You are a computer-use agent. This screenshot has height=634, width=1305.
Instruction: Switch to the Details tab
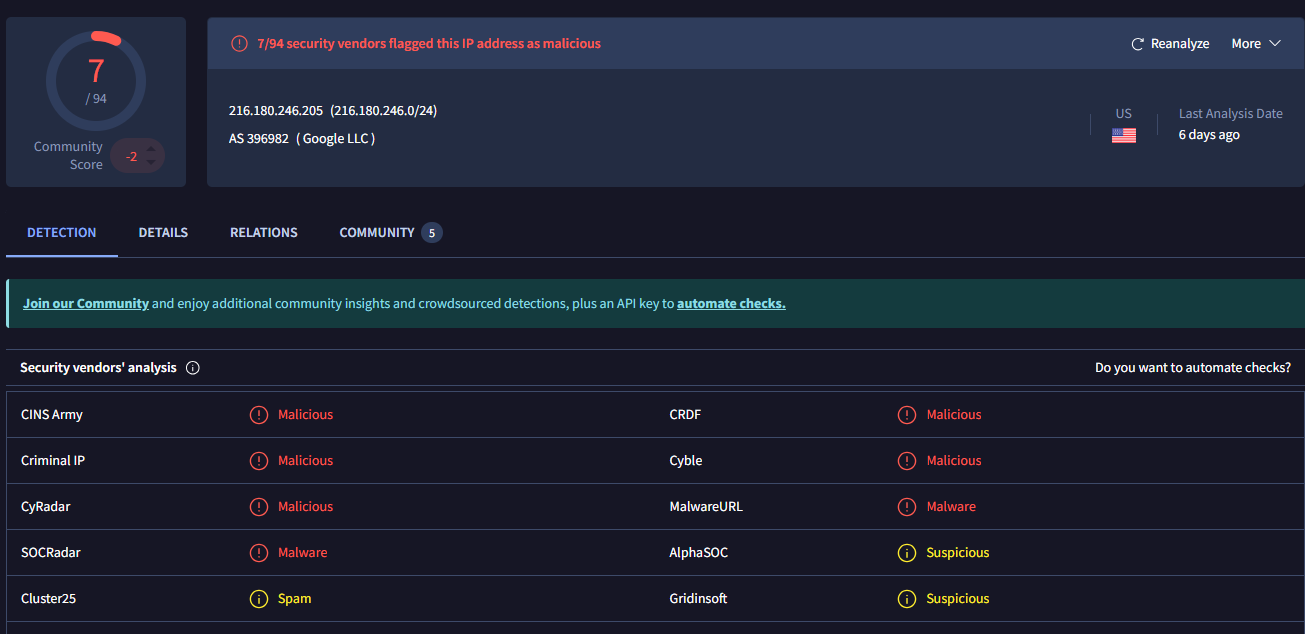click(x=163, y=233)
